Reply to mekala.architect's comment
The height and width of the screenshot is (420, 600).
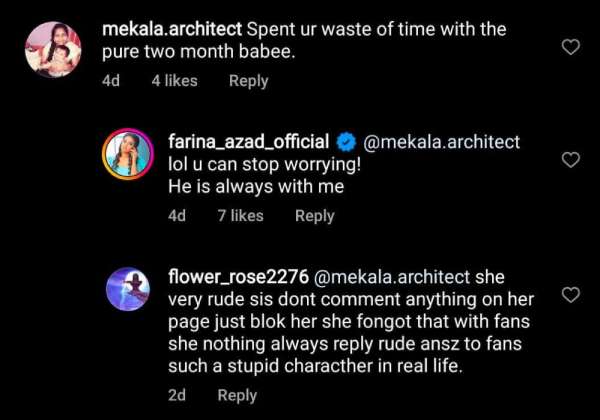(x=248, y=81)
